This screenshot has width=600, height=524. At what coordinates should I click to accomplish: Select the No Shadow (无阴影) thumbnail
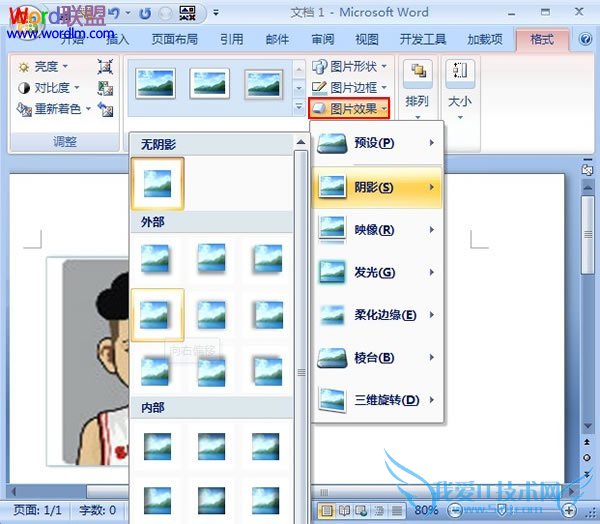pyautogui.click(x=158, y=183)
